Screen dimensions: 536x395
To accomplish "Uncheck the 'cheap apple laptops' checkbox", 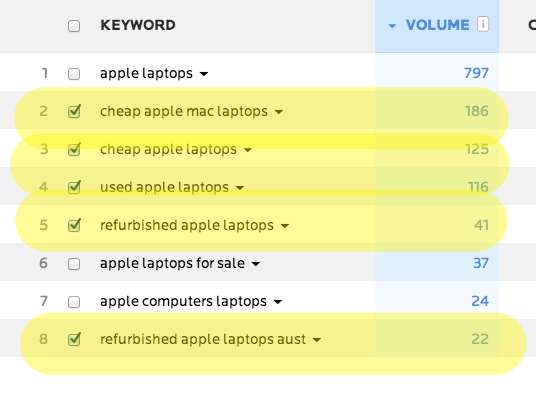I will (74, 149).
